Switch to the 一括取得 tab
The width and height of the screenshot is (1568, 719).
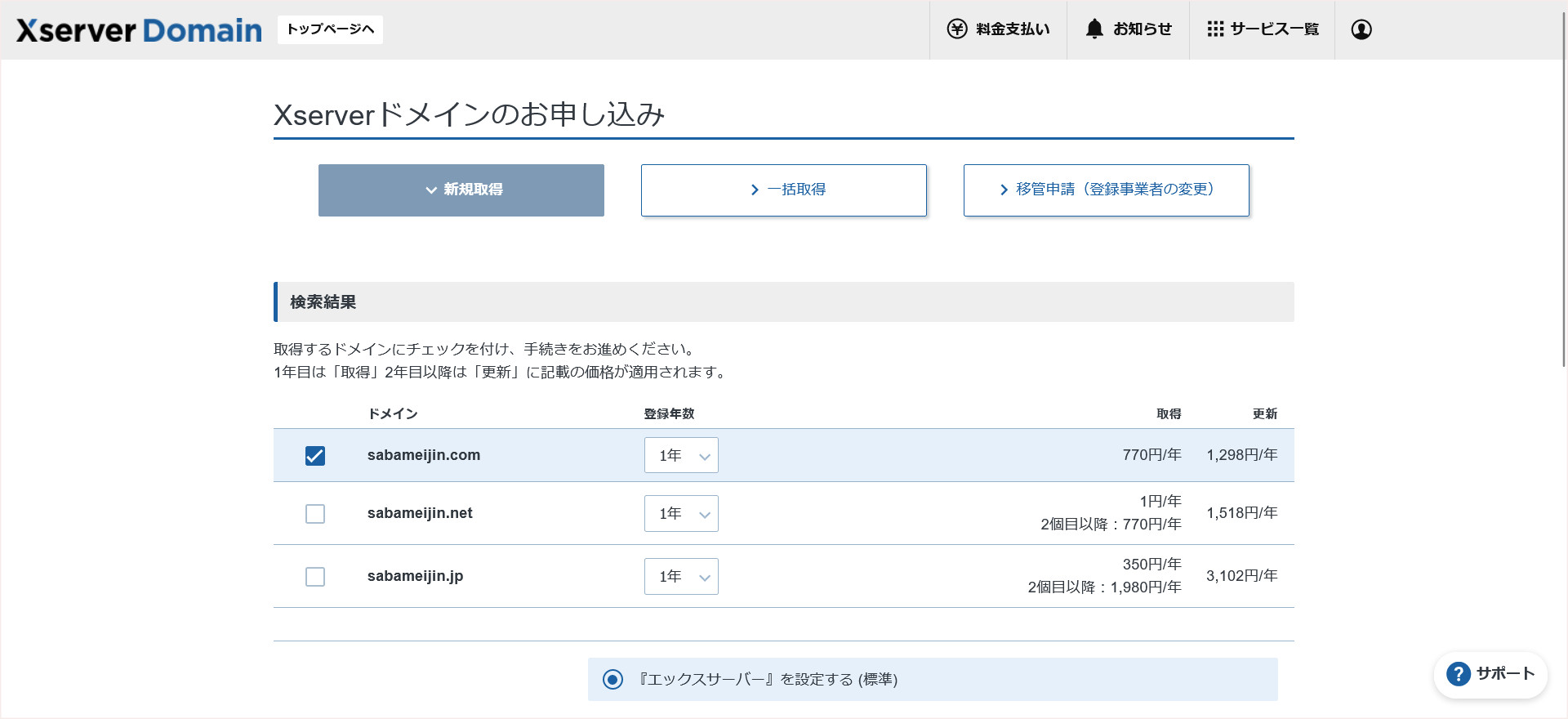pyautogui.click(x=784, y=190)
